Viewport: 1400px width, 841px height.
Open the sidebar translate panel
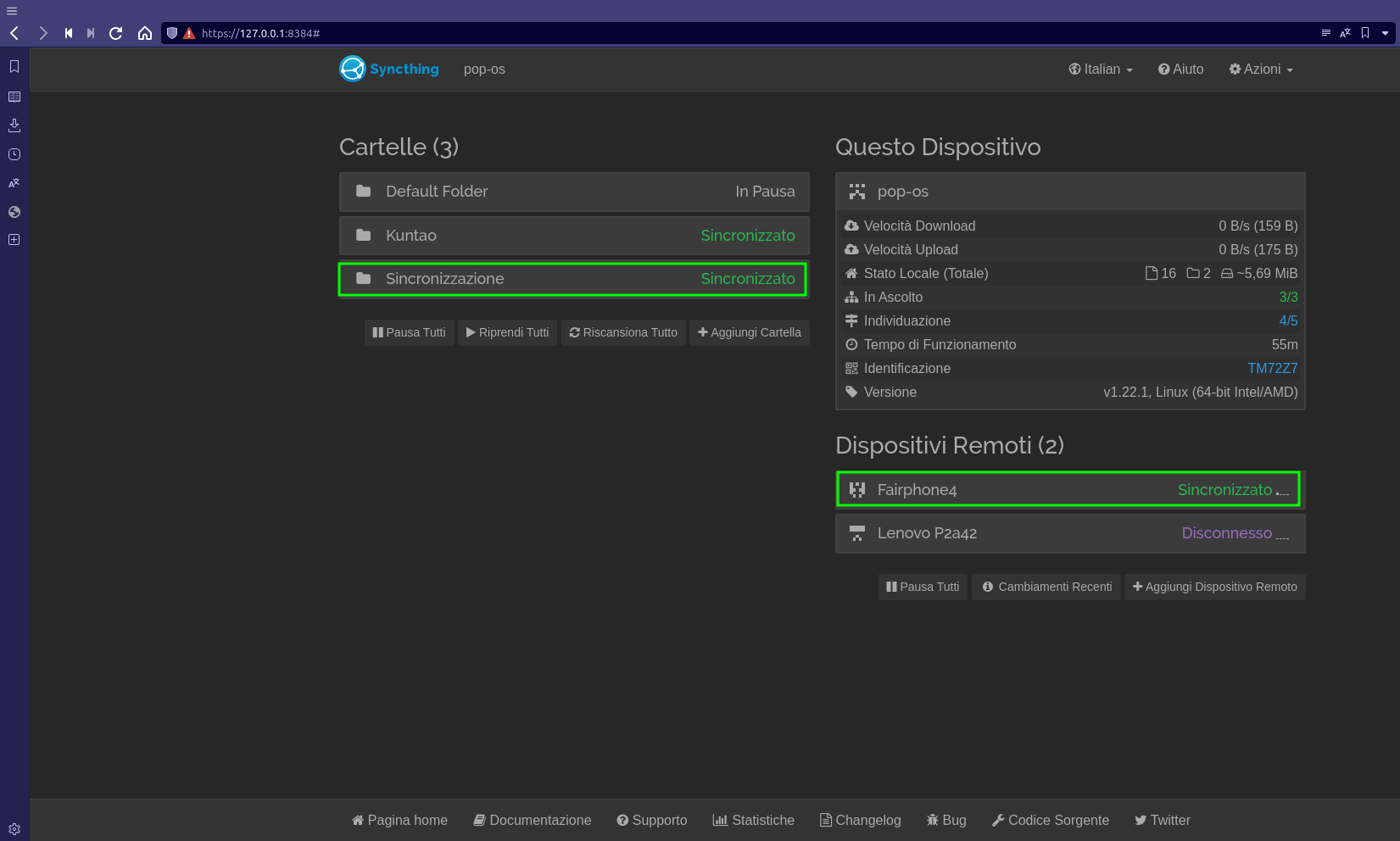(x=14, y=183)
